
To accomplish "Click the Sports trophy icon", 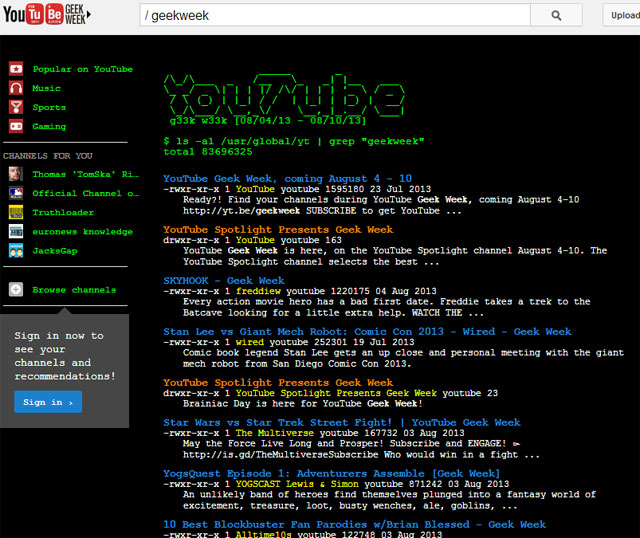I will point(16,107).
